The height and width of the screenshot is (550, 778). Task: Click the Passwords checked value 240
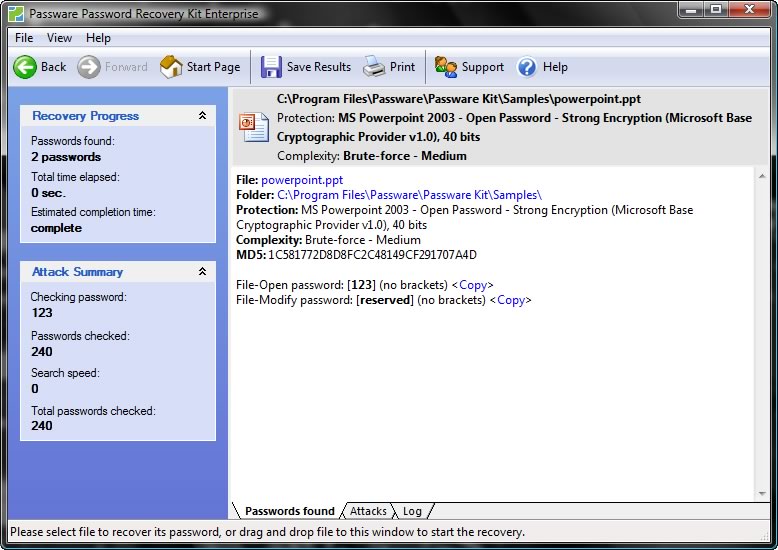coord(42,351)
